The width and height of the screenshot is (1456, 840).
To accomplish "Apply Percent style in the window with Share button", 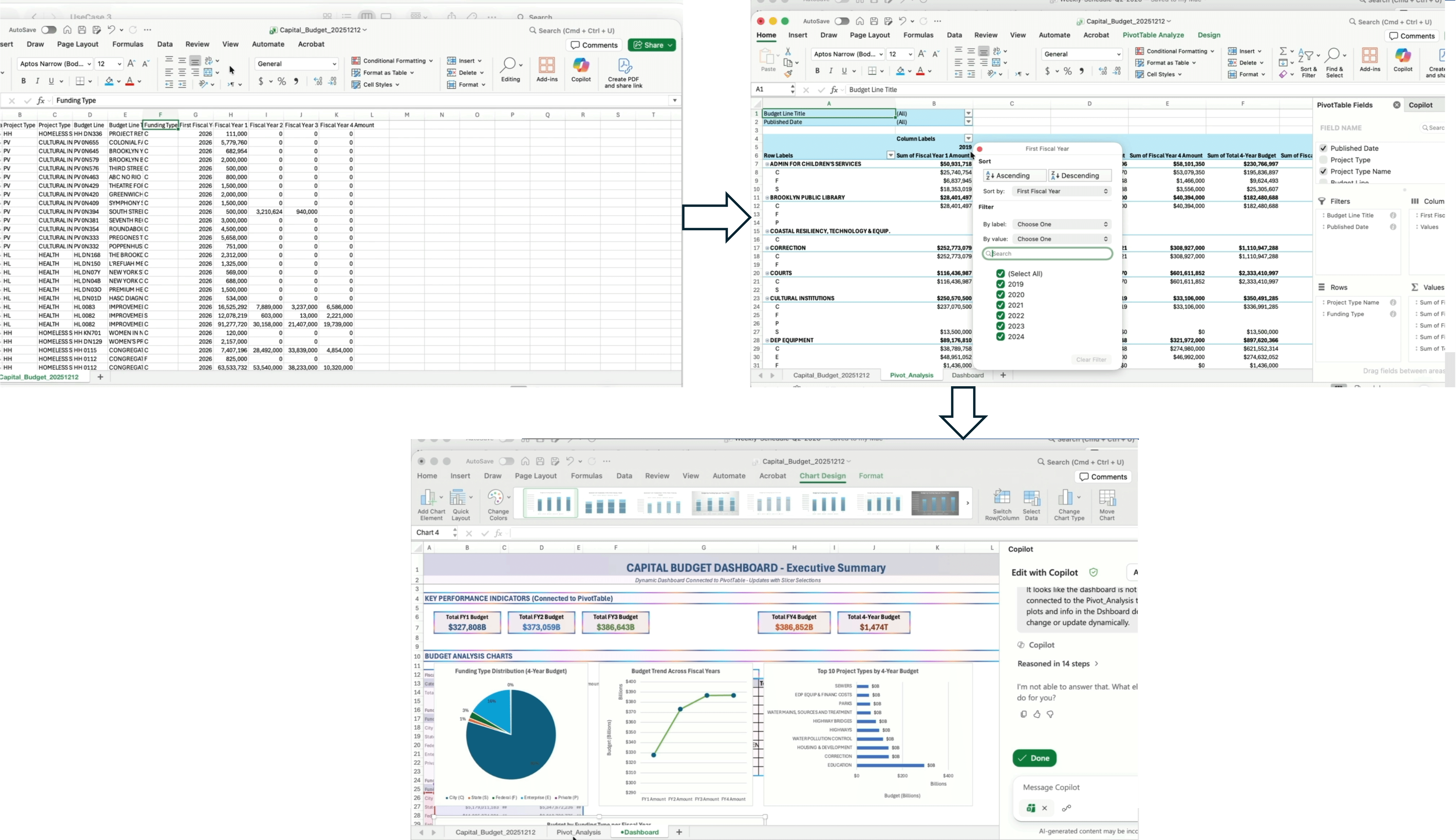I will [281, 82].
